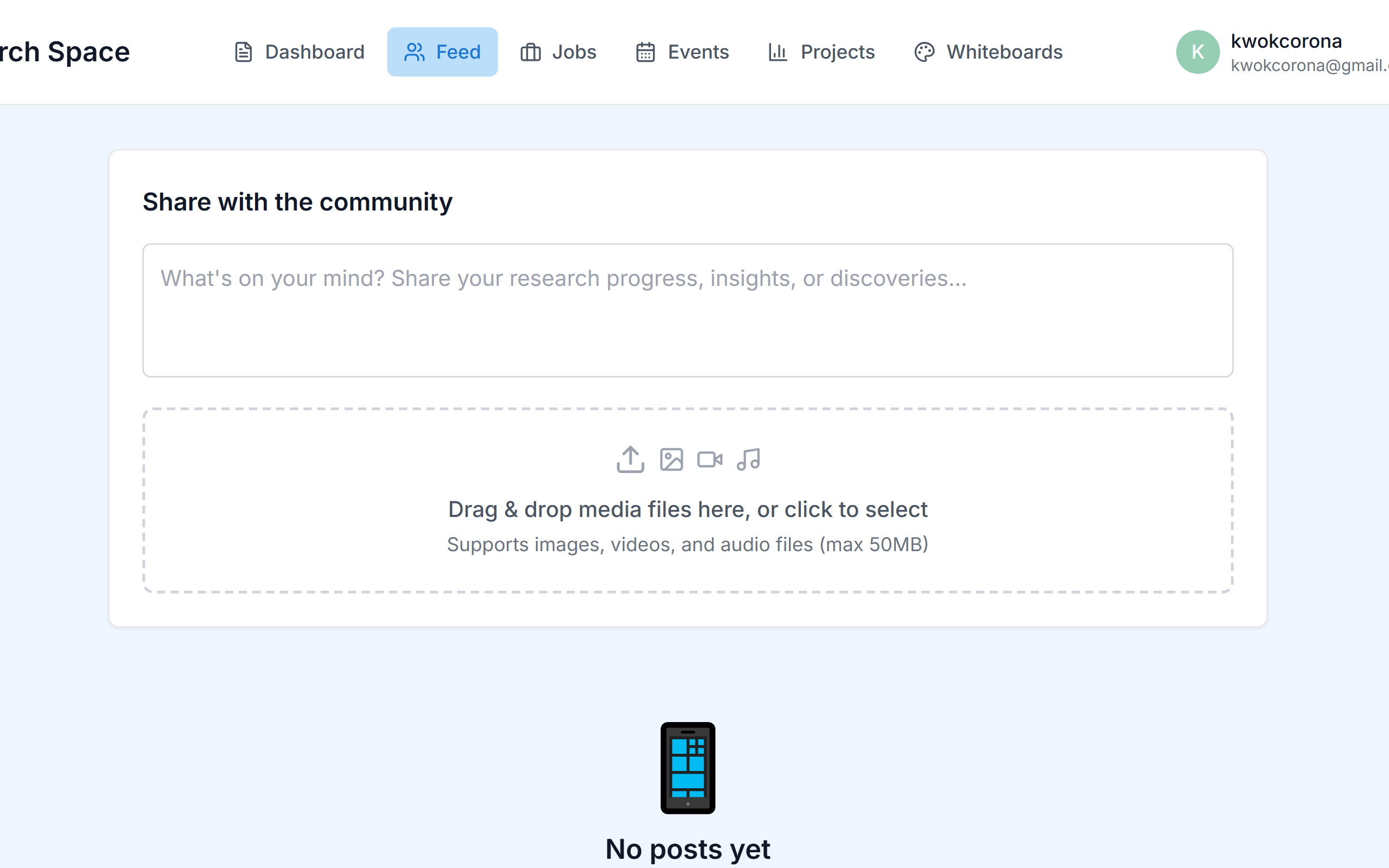
Task: Focus the What's on your mind field
Action: click(687, 310)
